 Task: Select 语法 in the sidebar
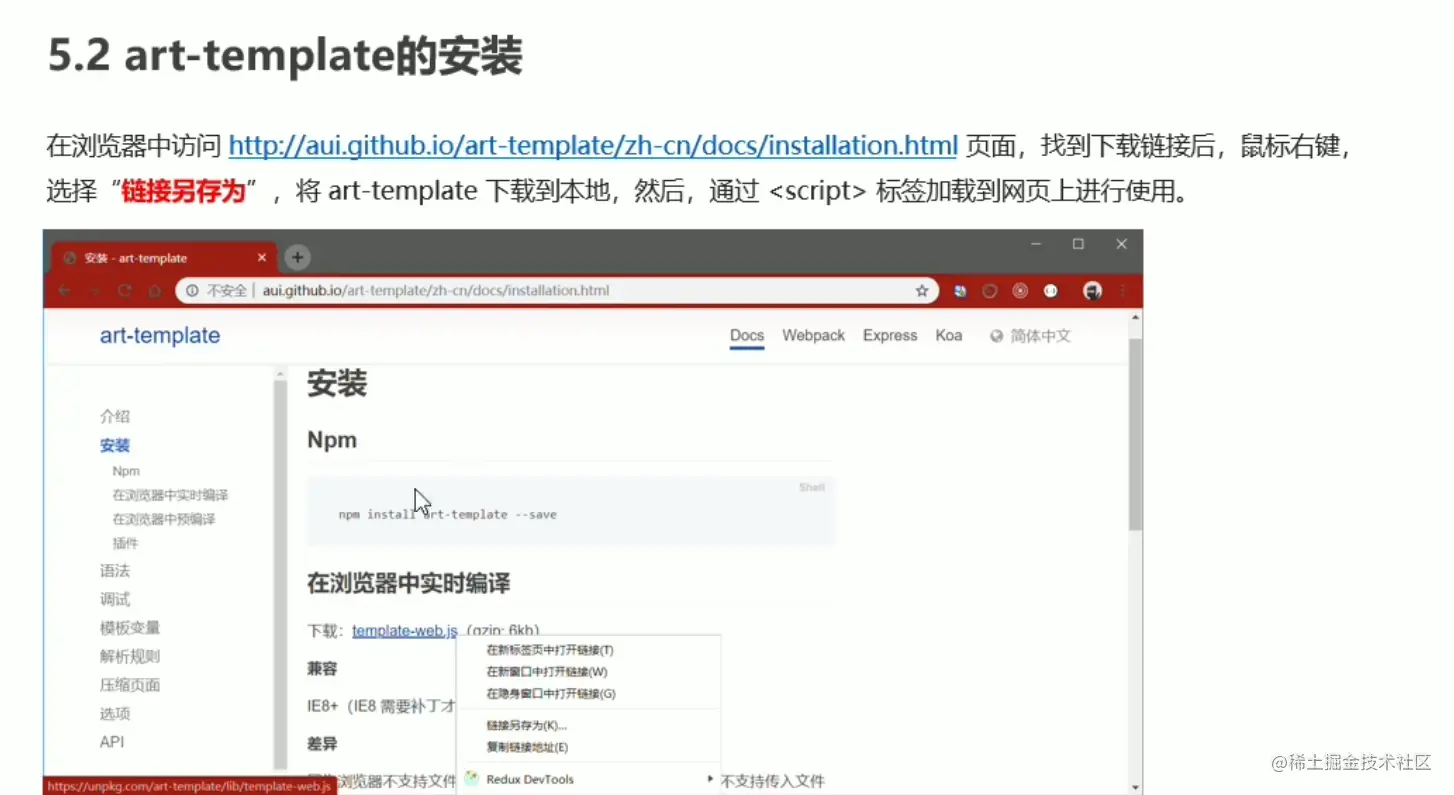click(115, 571)
